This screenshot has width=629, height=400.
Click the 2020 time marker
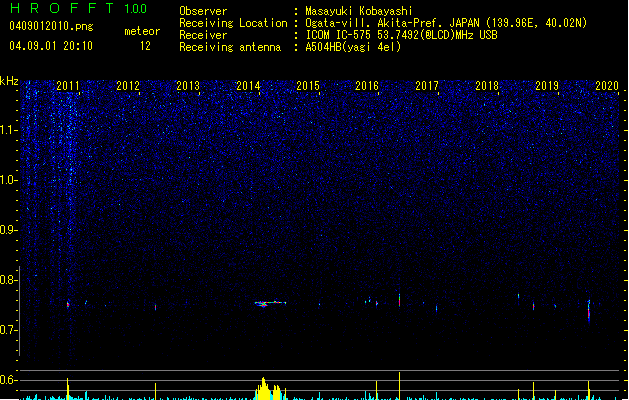pyautogui.click(x=607, y=86)
